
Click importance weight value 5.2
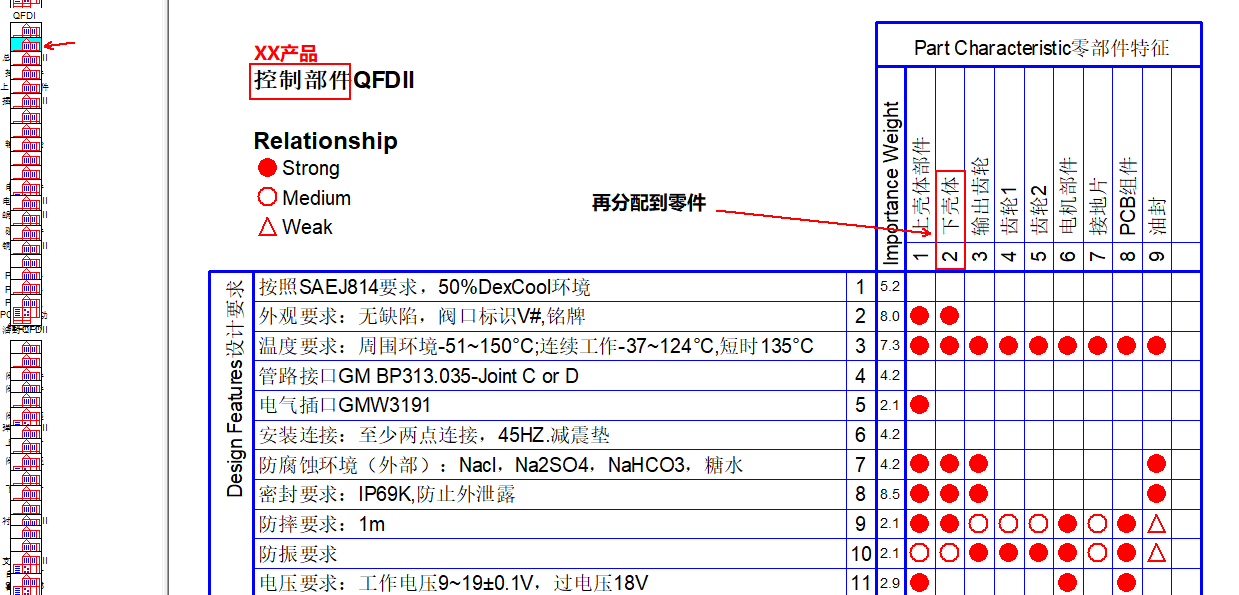point(890,287)
